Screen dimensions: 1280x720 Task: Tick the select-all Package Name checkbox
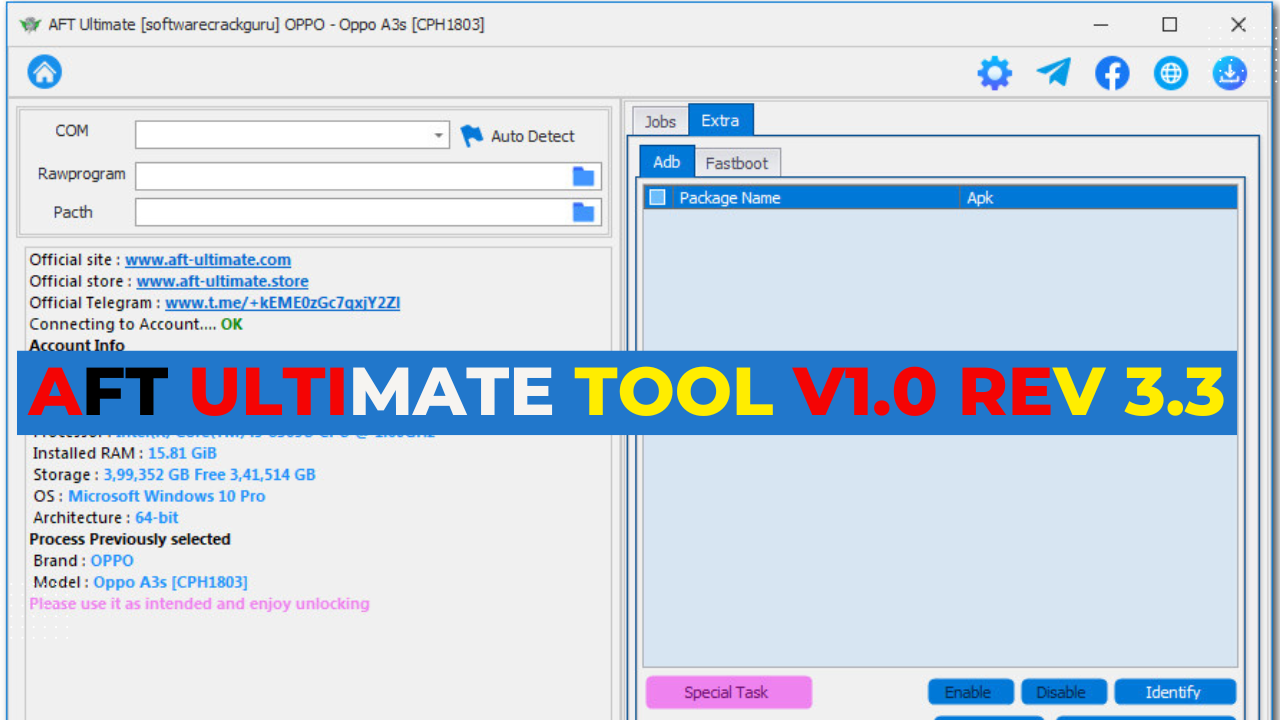[x=657, y=197]
